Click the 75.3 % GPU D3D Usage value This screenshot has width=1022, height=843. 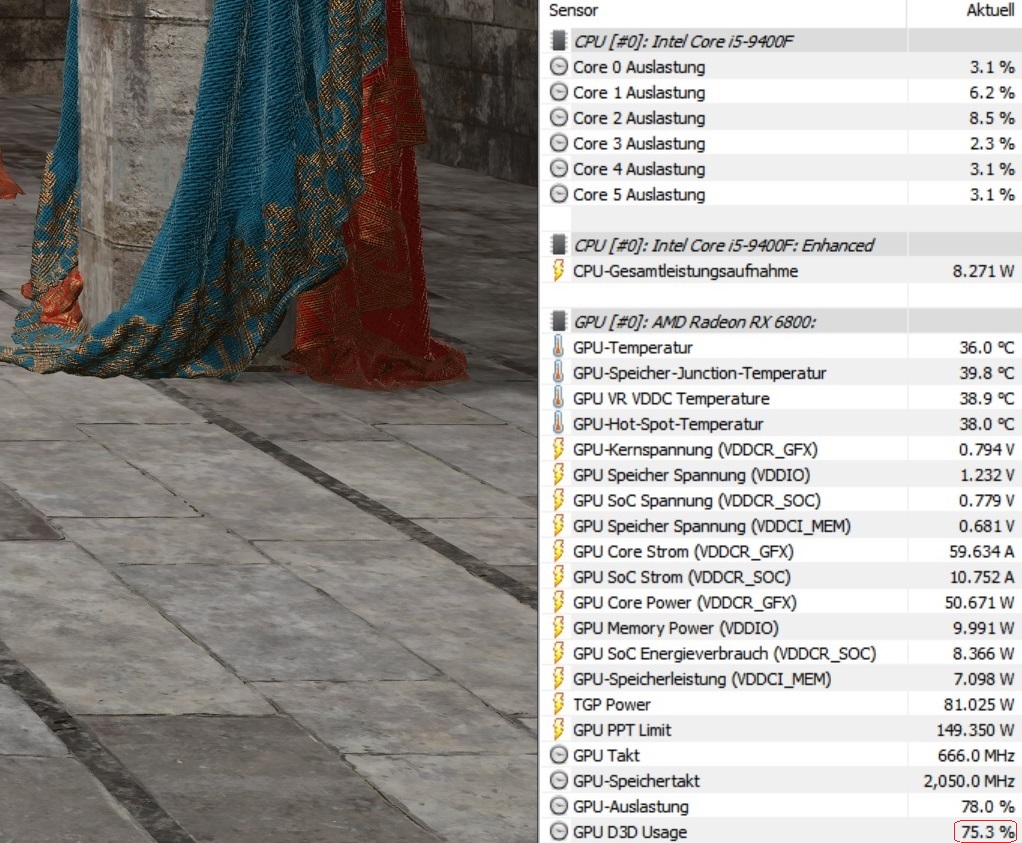click(987, 831)
